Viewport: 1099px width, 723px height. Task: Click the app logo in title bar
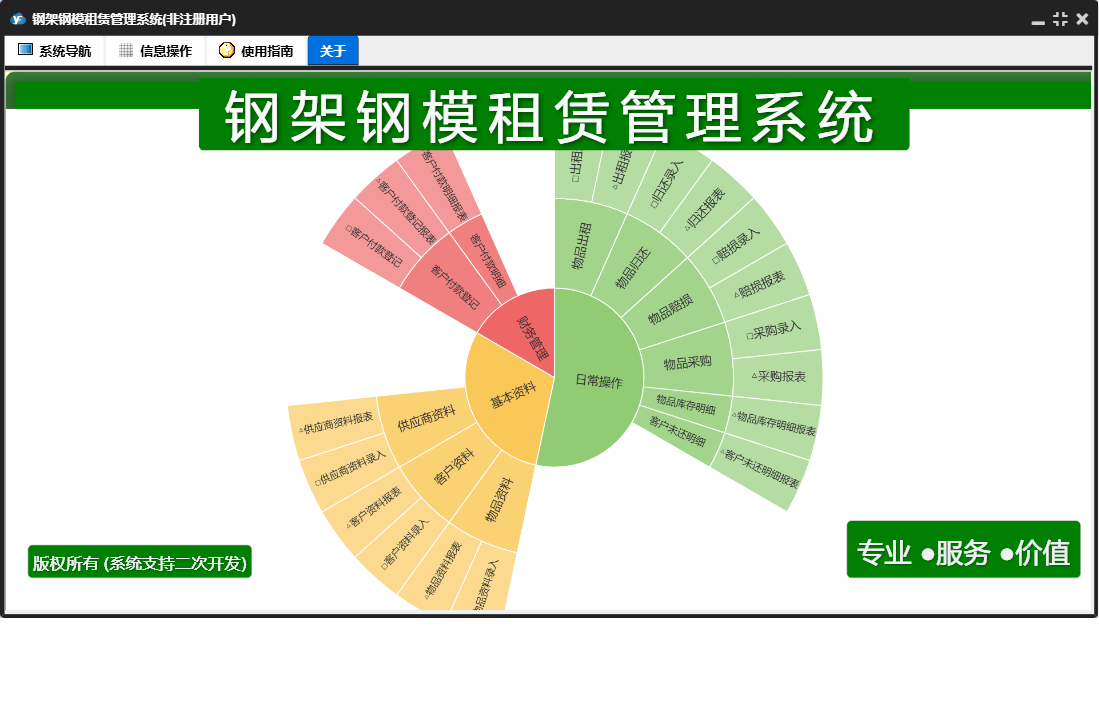click(18, 19)
